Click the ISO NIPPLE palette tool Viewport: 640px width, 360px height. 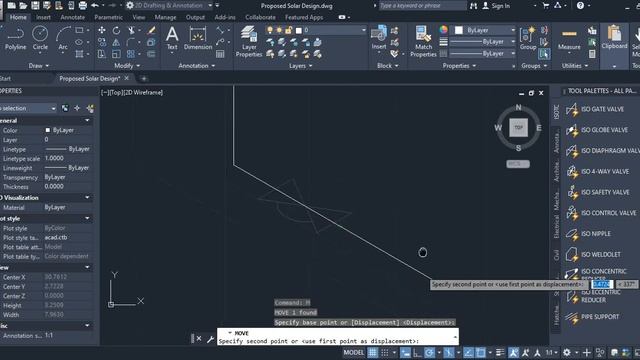pyautogui.click(x=588, y=233)
